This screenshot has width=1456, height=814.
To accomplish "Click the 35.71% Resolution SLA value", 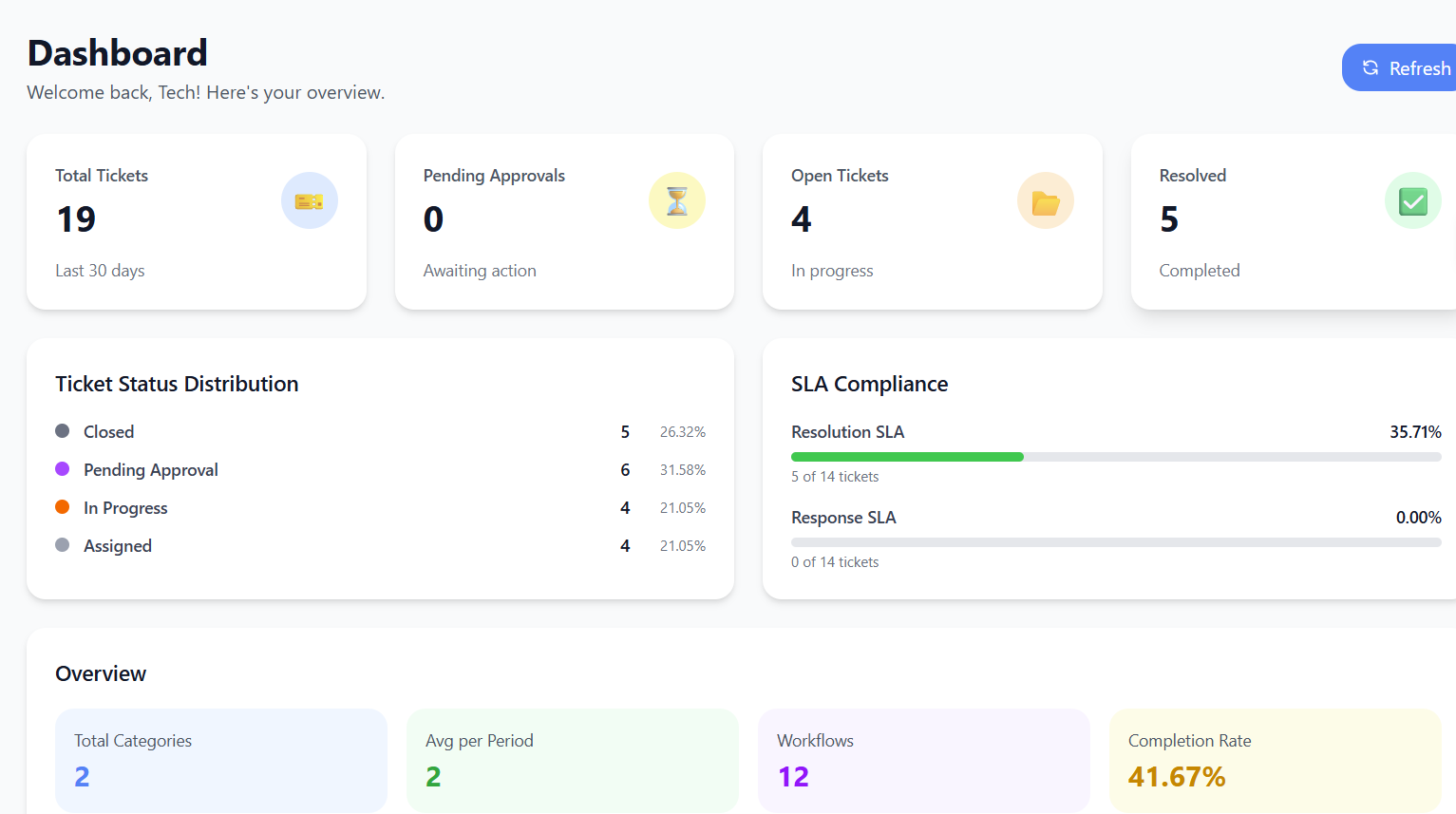I will pos(1415,432).
